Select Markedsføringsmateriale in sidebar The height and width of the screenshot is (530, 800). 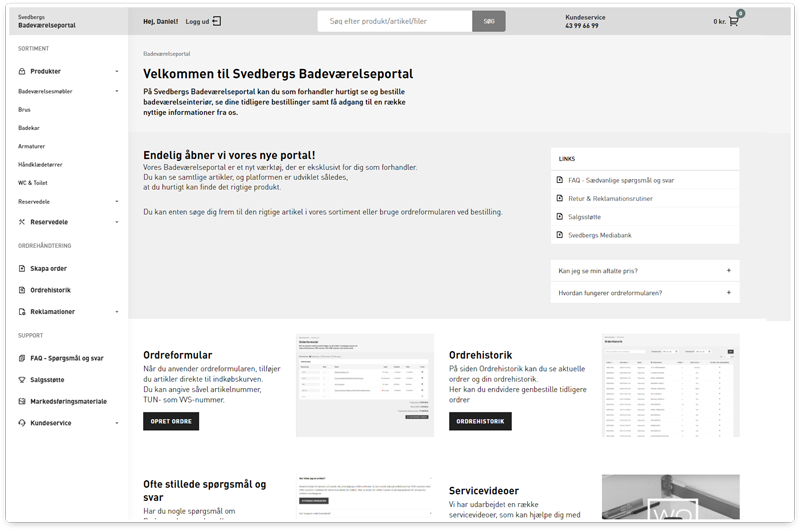68,401
